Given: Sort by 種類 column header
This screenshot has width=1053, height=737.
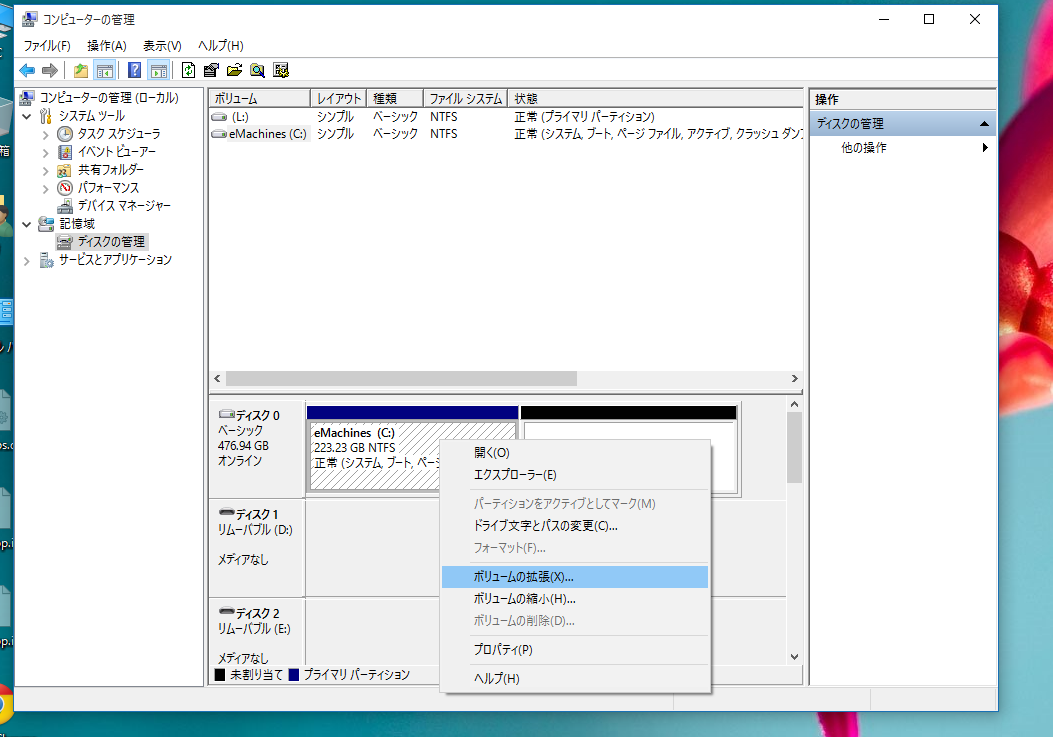Looking at the screenshot, I should click(395, 98).
